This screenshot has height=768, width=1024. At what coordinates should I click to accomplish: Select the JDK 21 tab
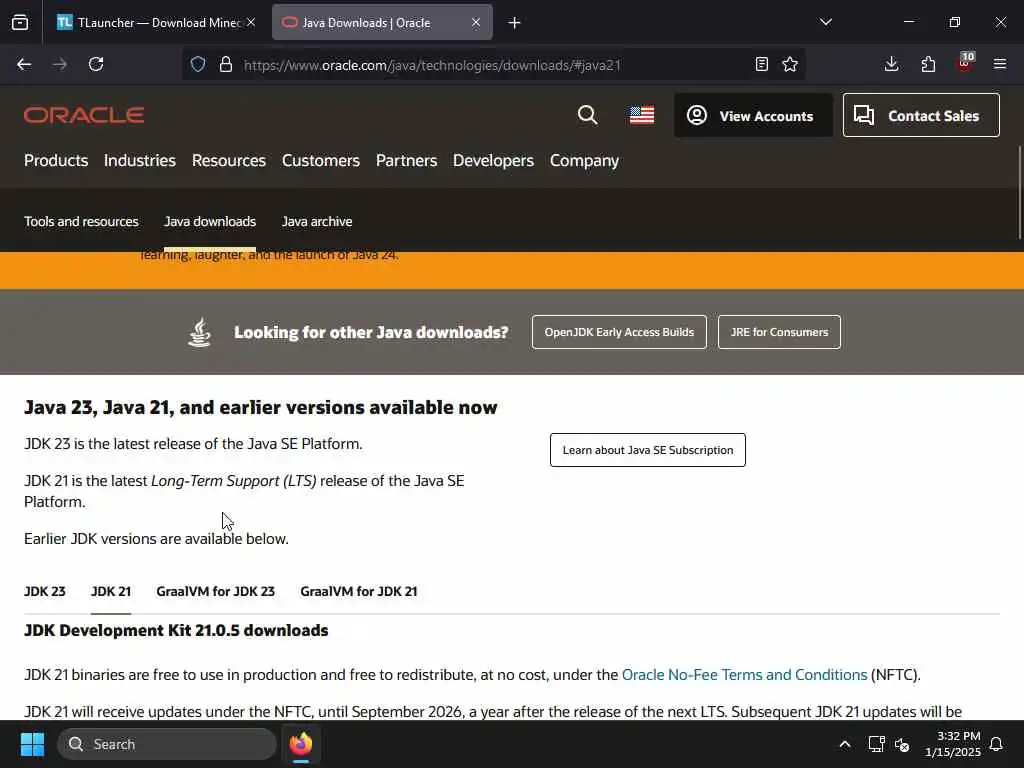point(111,591)
